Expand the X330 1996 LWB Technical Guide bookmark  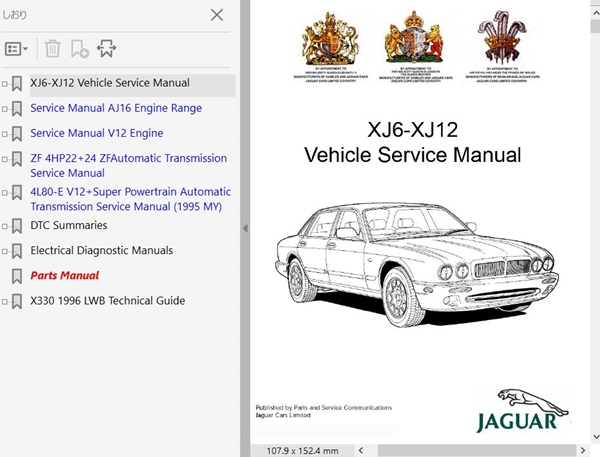coord(5,302)
